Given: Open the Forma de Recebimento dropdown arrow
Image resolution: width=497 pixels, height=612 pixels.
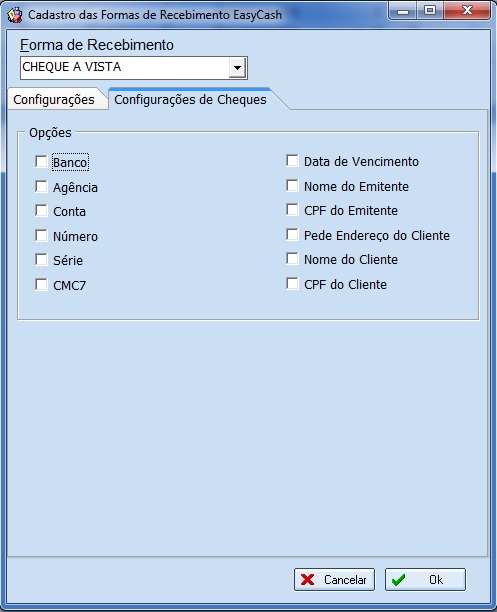Looking at the screenshot, I should click(237, 68).
